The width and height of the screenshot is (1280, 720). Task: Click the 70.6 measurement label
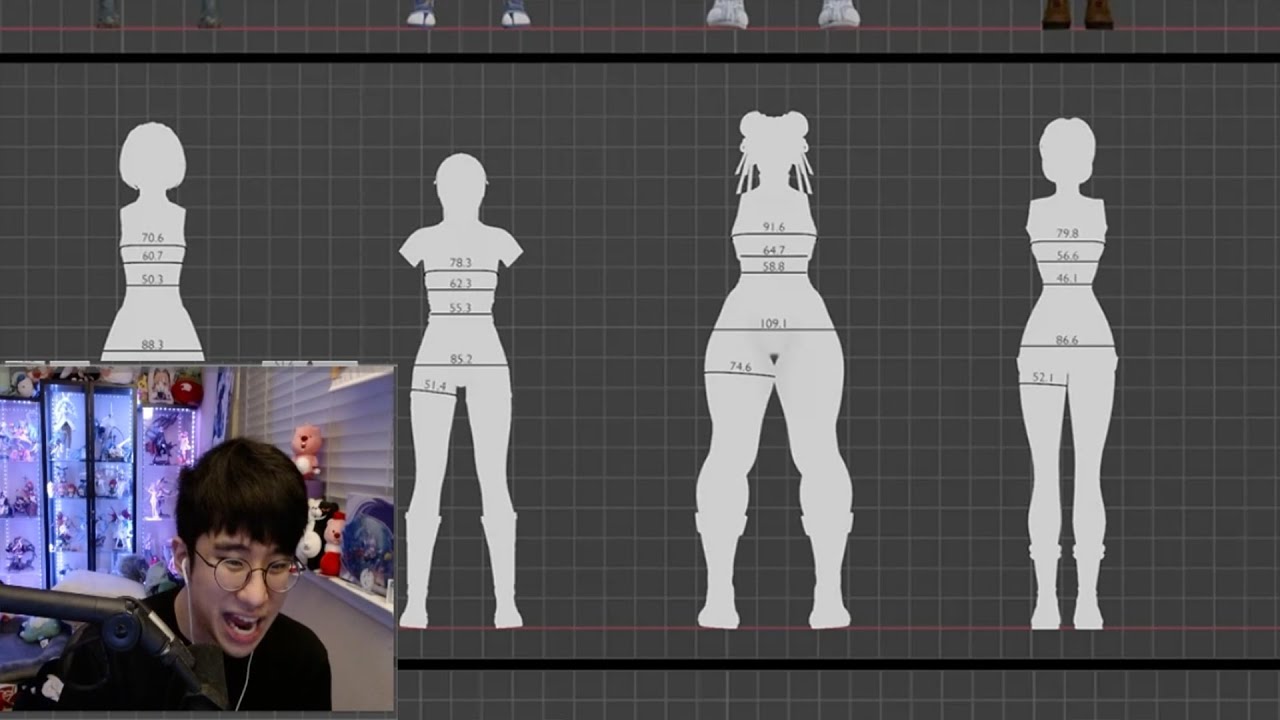[x=153, y=238]
